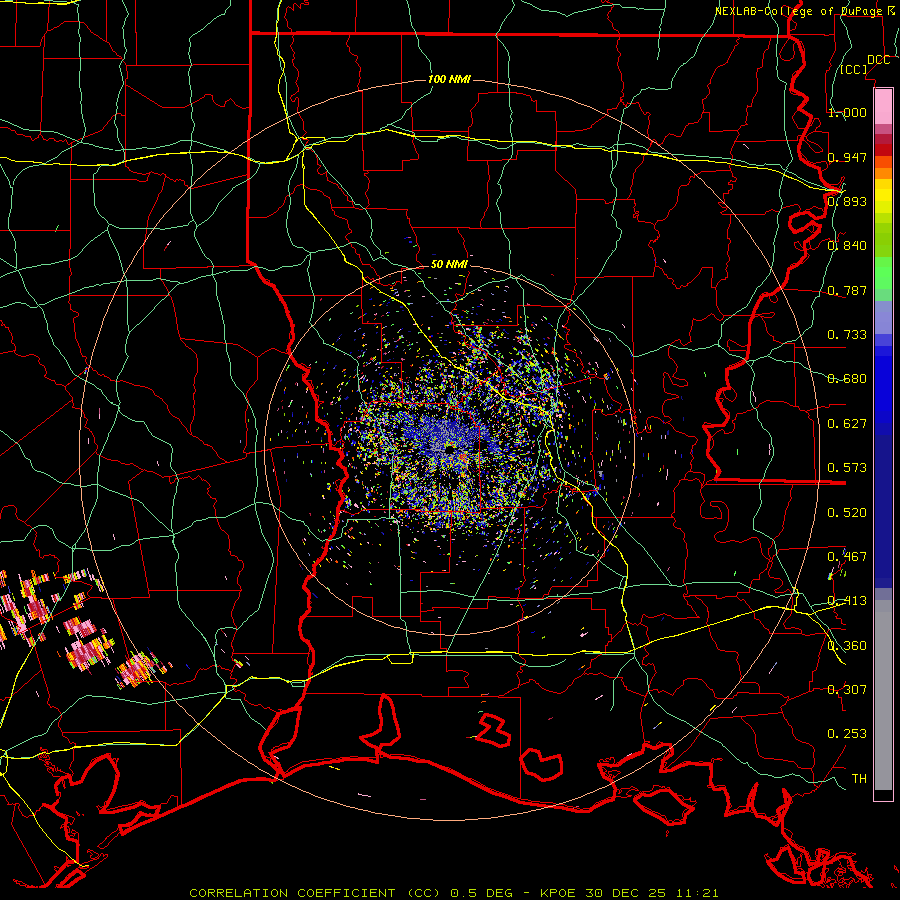This screenshot has height=900, width=900.
Task: Click the 0.253 scale value
Action: click(847, 734)
